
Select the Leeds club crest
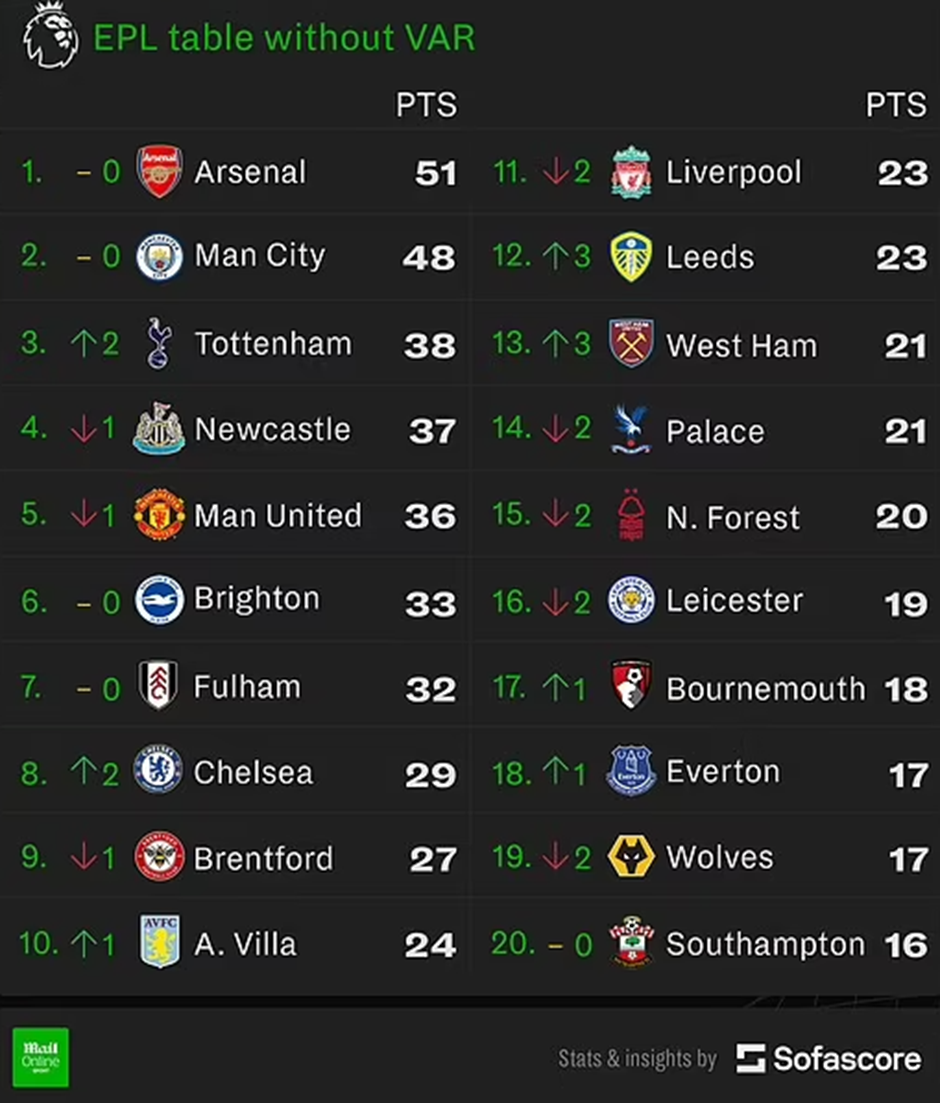pyautogui.click(x=631, y=257)
